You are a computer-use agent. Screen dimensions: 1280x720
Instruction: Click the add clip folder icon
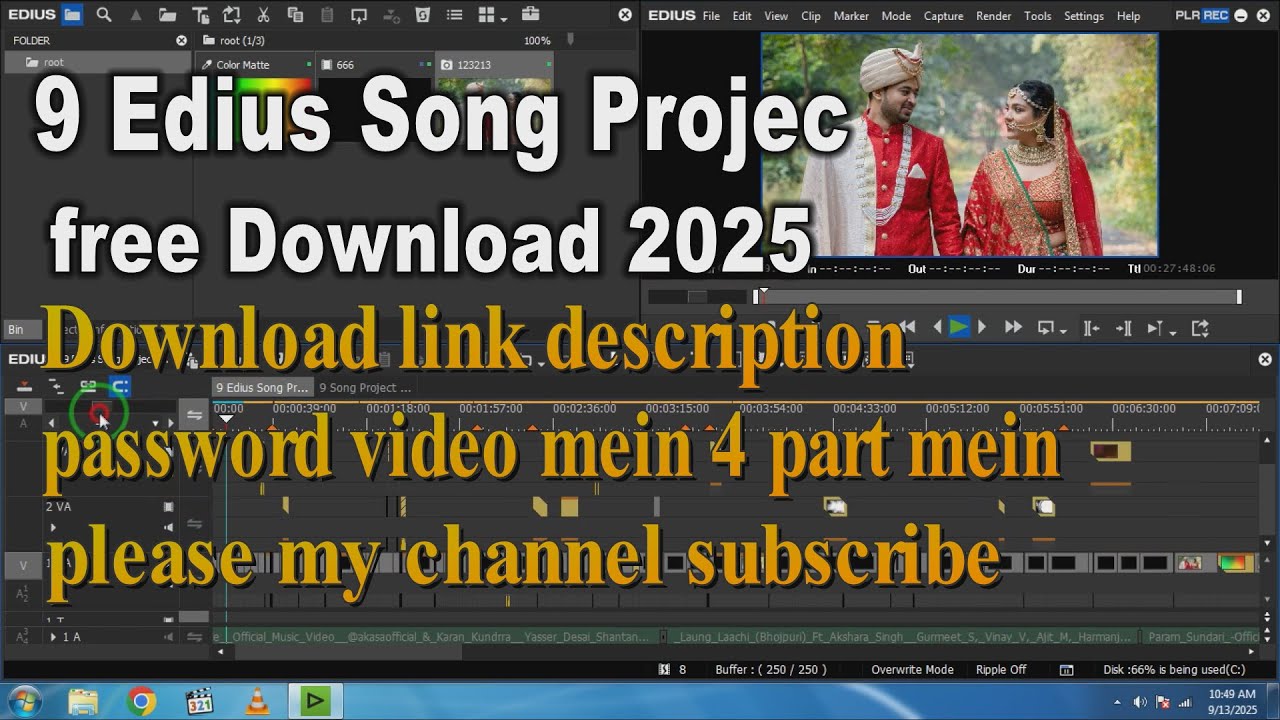(167, 14)
